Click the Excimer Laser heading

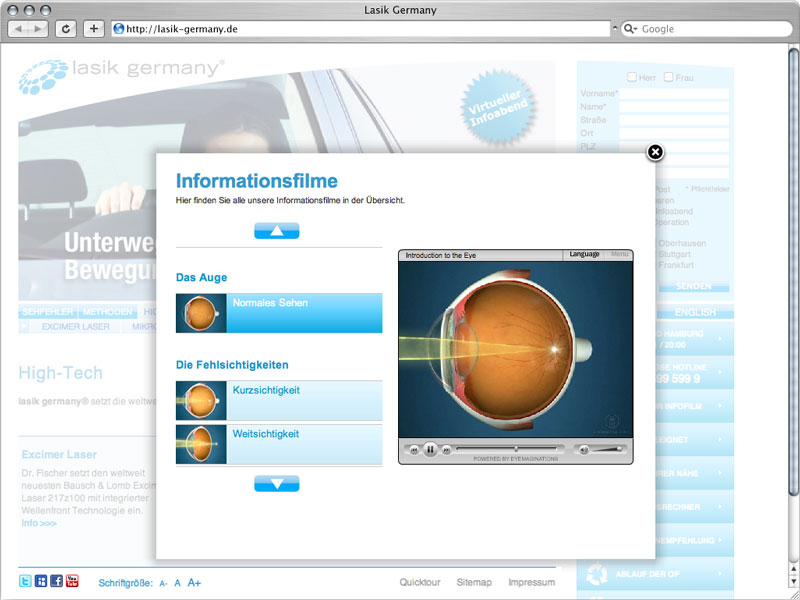59,455
